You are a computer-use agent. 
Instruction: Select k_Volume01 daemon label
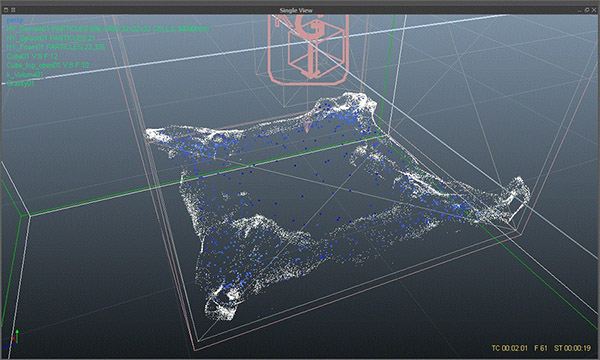click(x=25, y=75)
